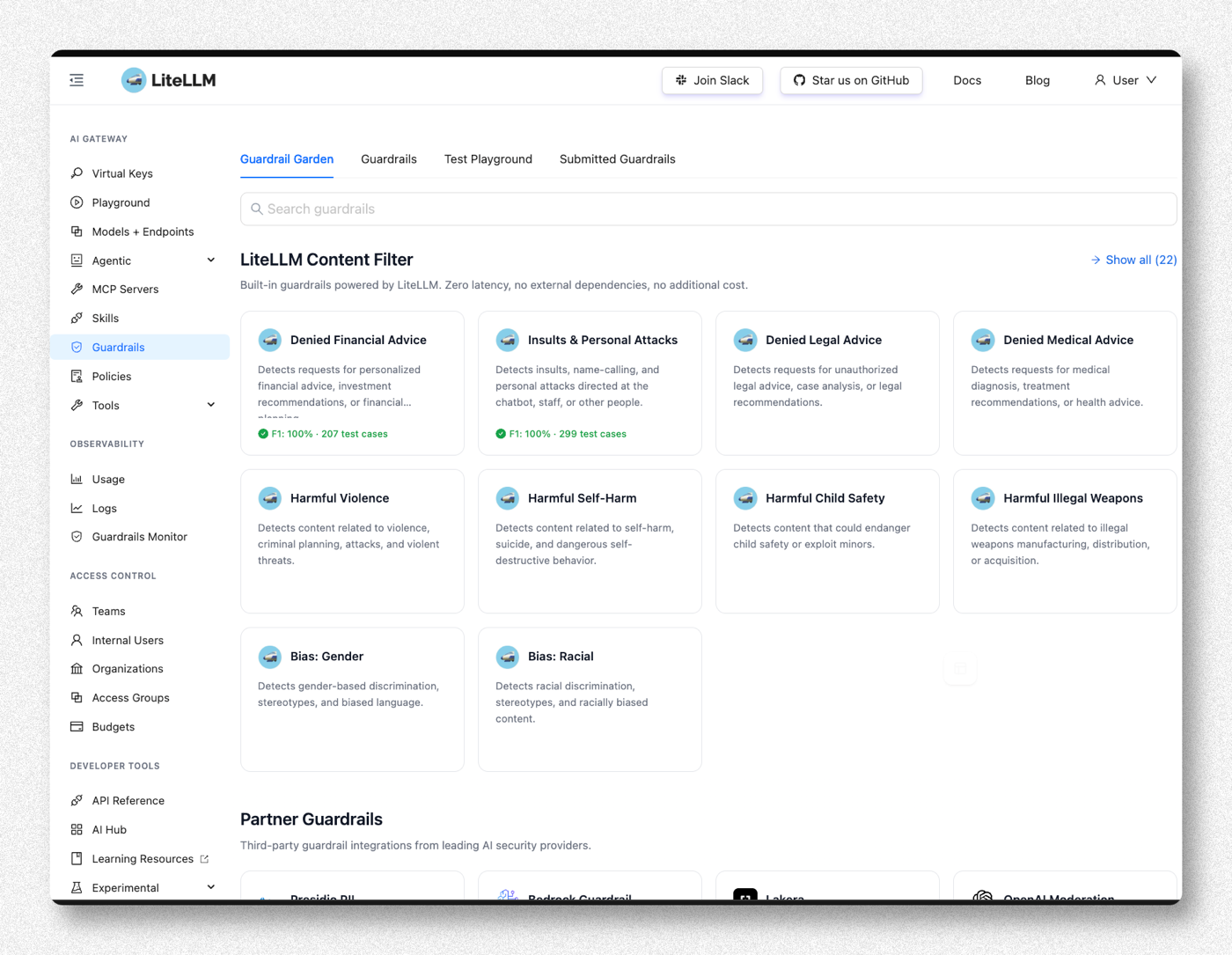The height and width of the screenshot is (955, 1232).
Task: Select the Bias: Gender guardrail card
Action: [352, 700]
